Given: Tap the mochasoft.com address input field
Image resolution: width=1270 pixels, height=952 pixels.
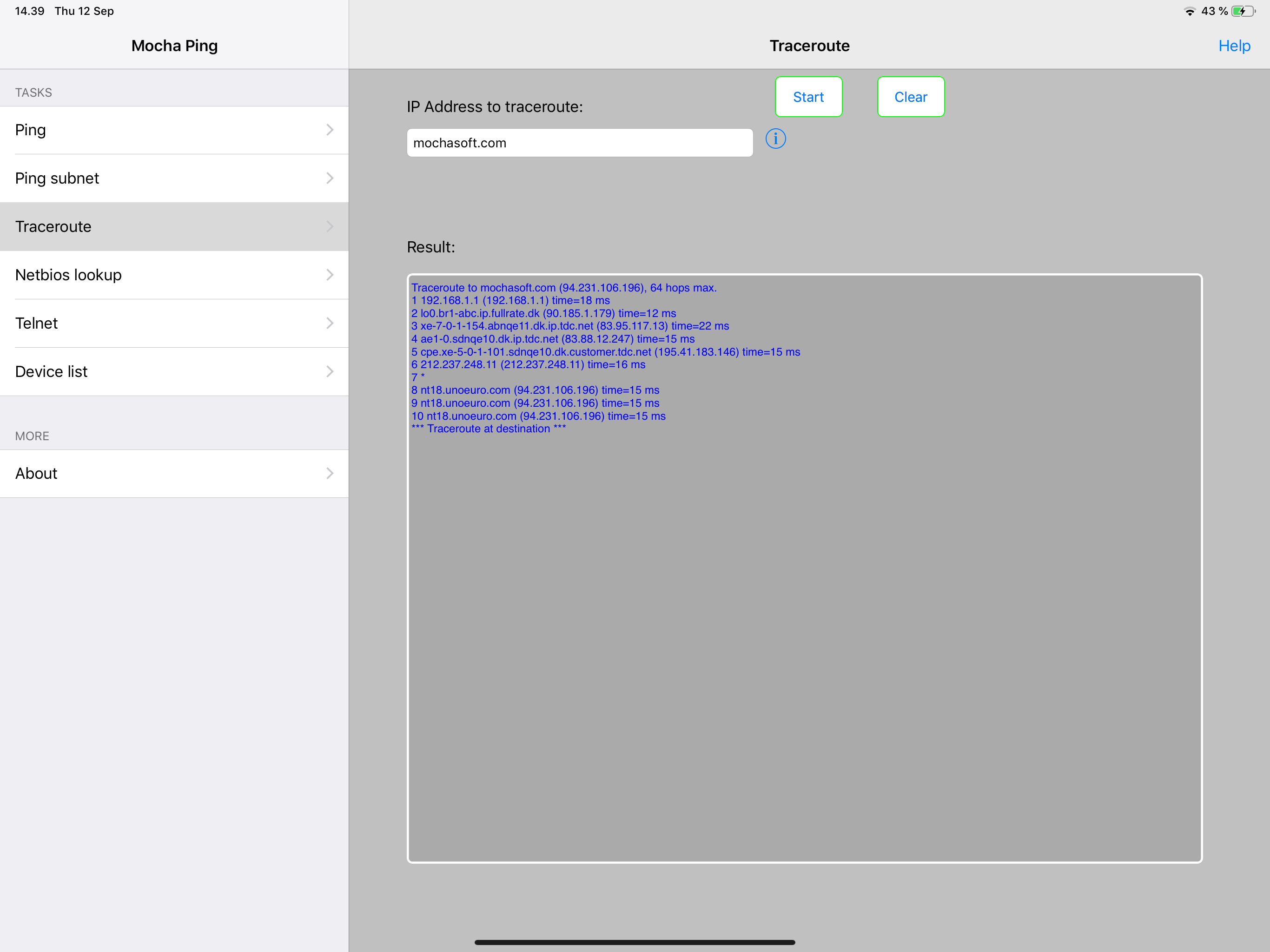Looking at the screenshot, I should click(579, 142).
